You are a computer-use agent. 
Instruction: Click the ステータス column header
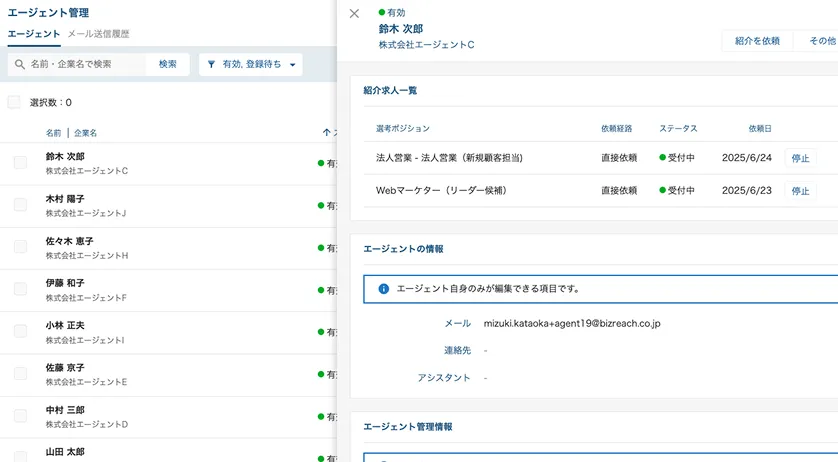tap(678, 128)
